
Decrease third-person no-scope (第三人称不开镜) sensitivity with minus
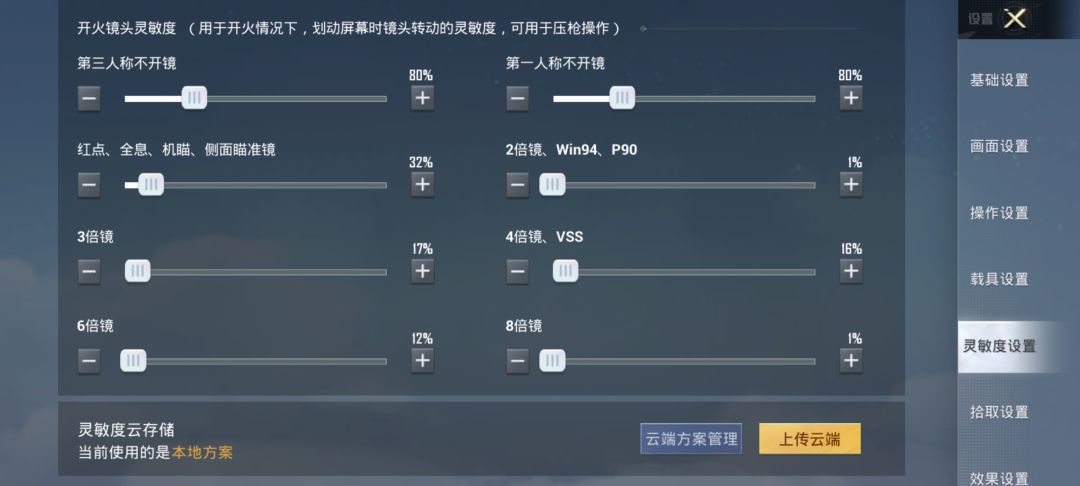coord(89,97)
